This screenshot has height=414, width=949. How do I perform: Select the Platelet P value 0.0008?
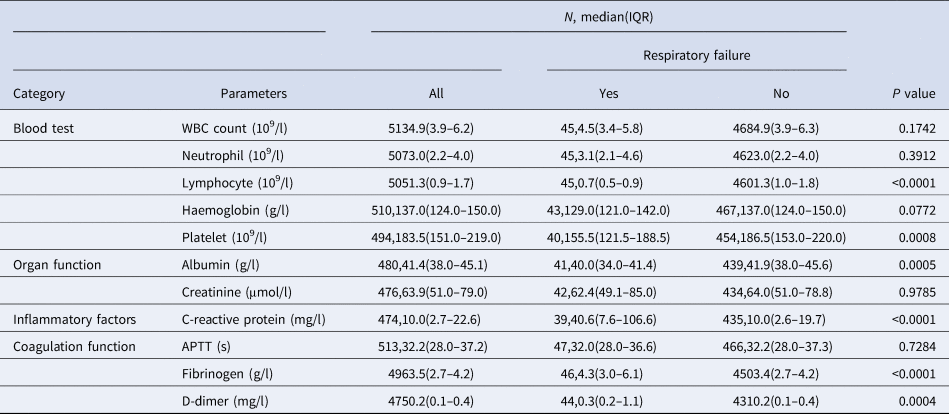click(x=914, y=236)
